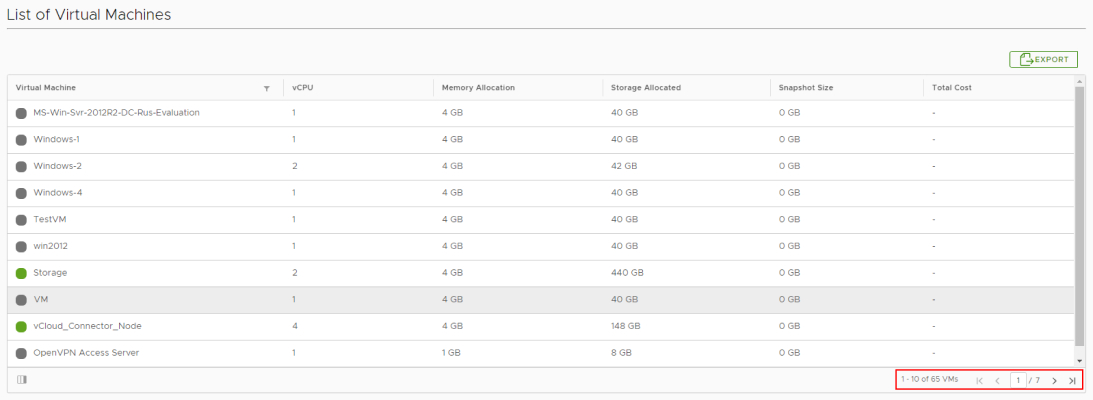Click the page number input field
The image size is (1093, 400).
(x=1018, y=381)
